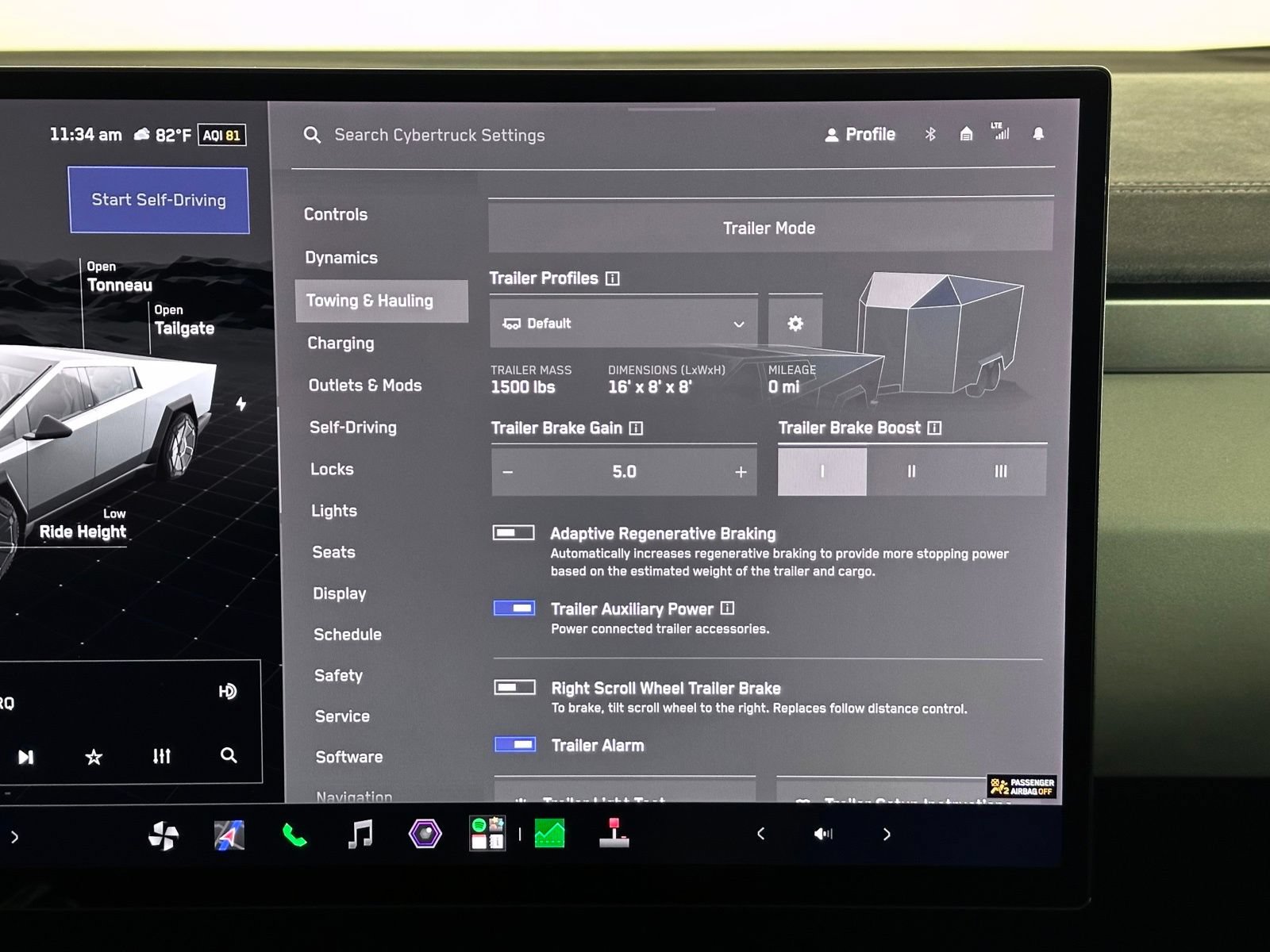
Task: Select Trailer Brake Boost level II
Action: (911, 471)
